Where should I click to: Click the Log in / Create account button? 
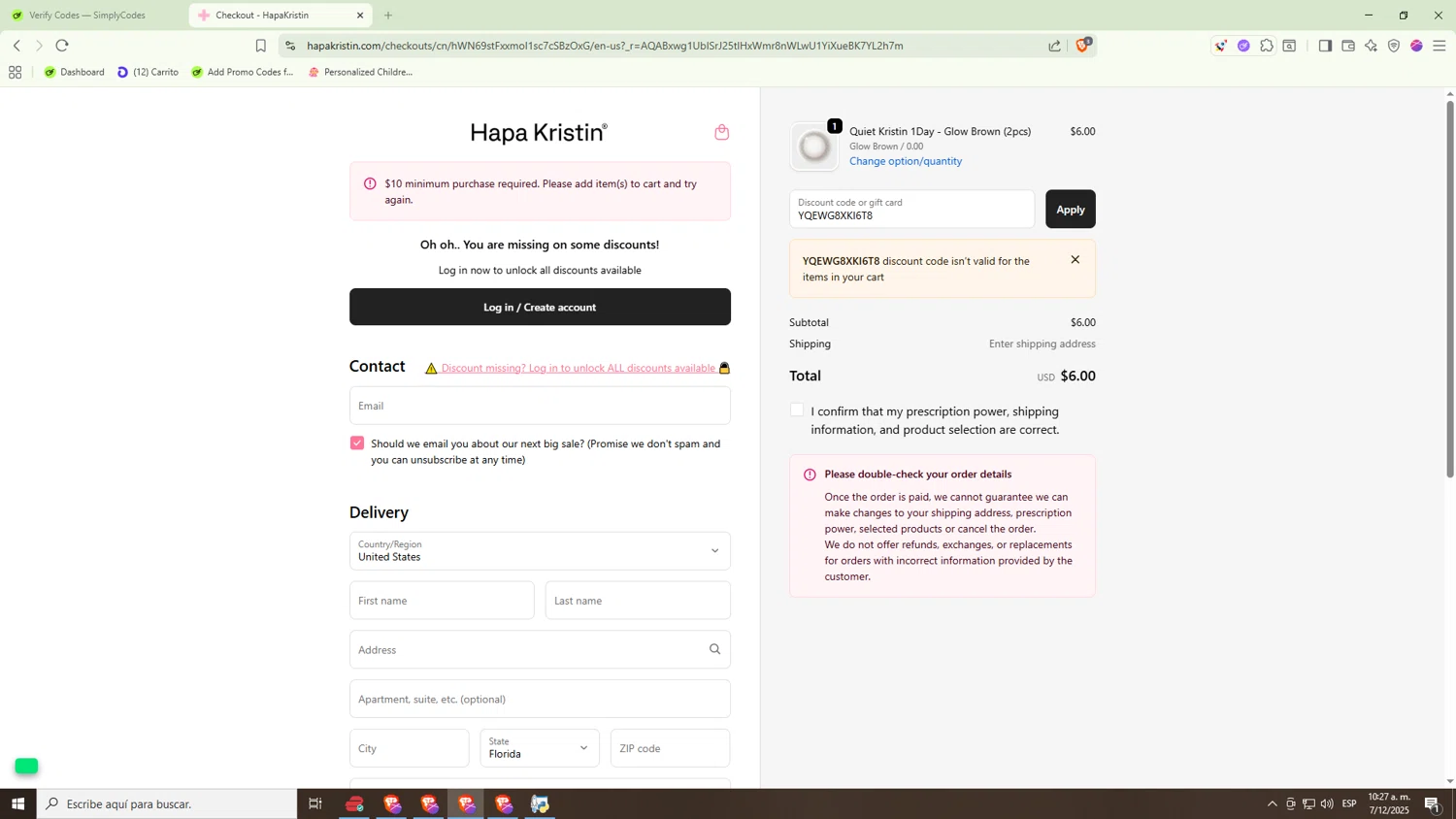(540, 307)
